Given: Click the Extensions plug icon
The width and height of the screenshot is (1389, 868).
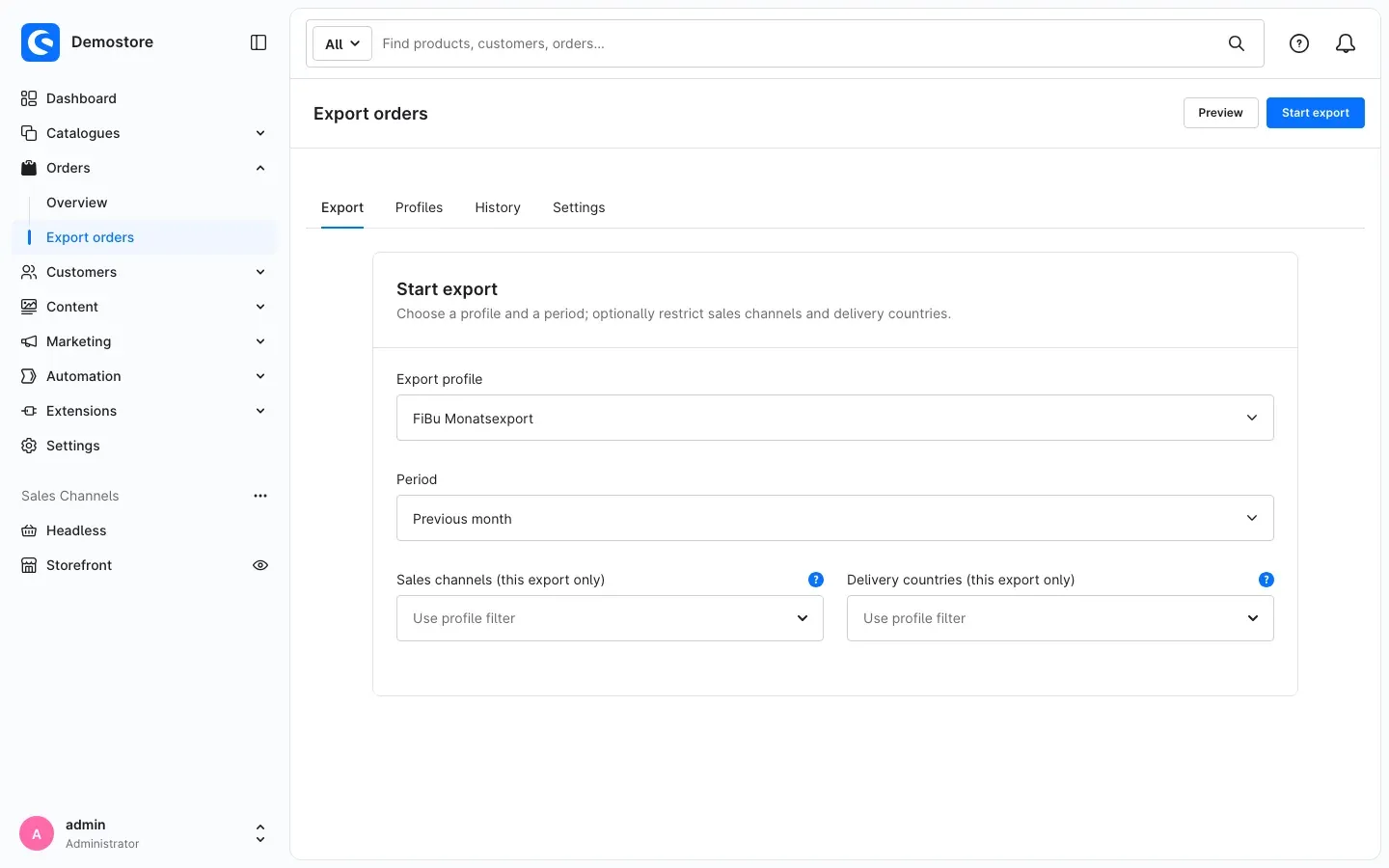Looking at the screenshot, I should tap(29, 411).
